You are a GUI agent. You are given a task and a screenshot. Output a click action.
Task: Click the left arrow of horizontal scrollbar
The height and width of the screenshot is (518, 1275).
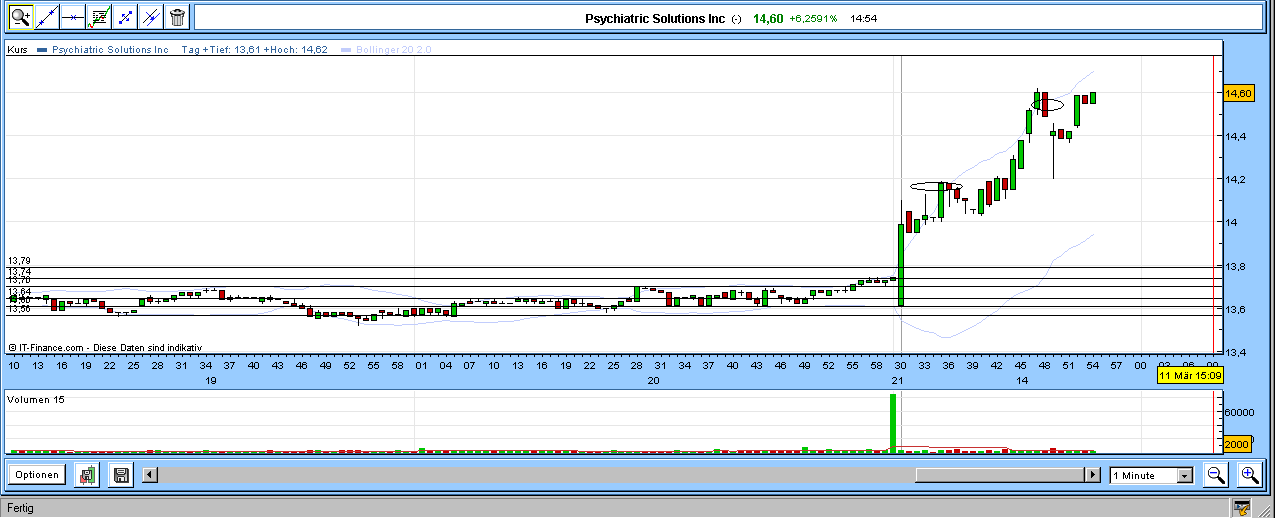[x=150, y=476]
